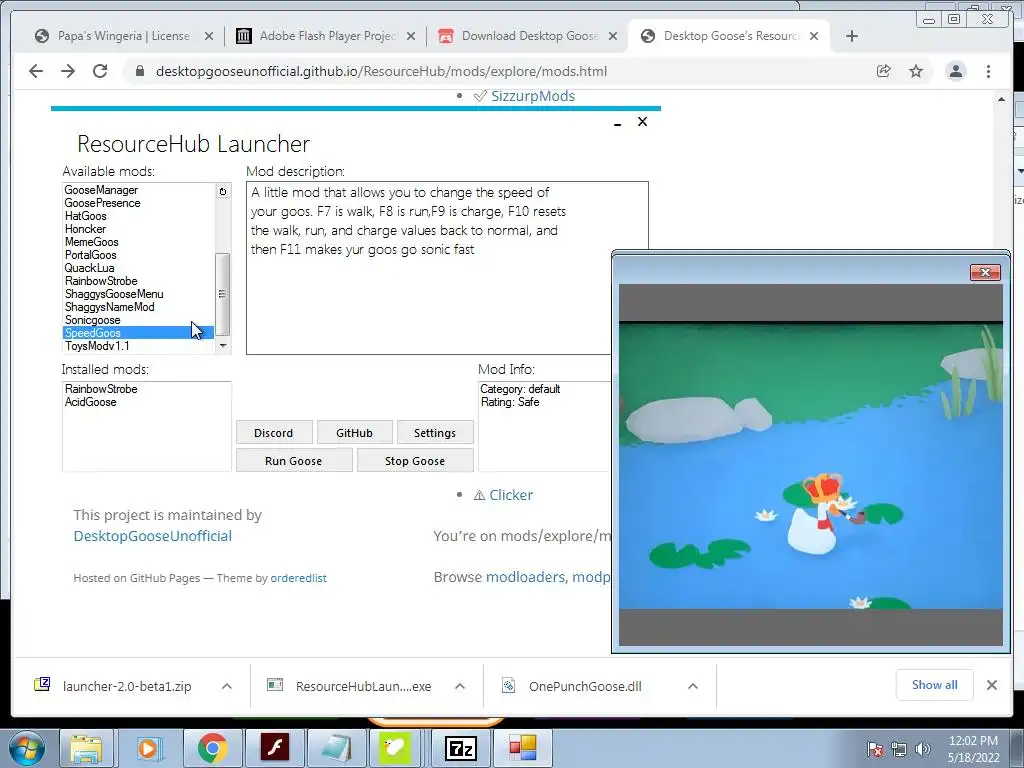The height and width of the screenshot is (768, 1024).
Task: Share this page icon in address bar
Action: click(x=884, y=71)
